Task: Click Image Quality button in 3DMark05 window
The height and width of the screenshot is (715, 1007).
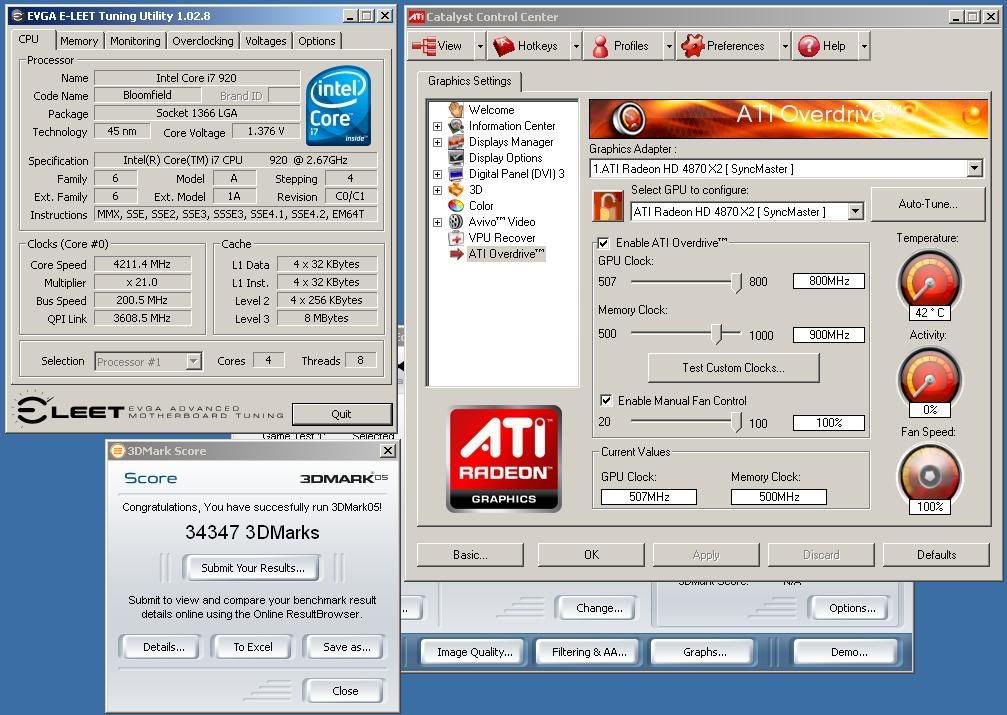Action: tap(475, 652)
